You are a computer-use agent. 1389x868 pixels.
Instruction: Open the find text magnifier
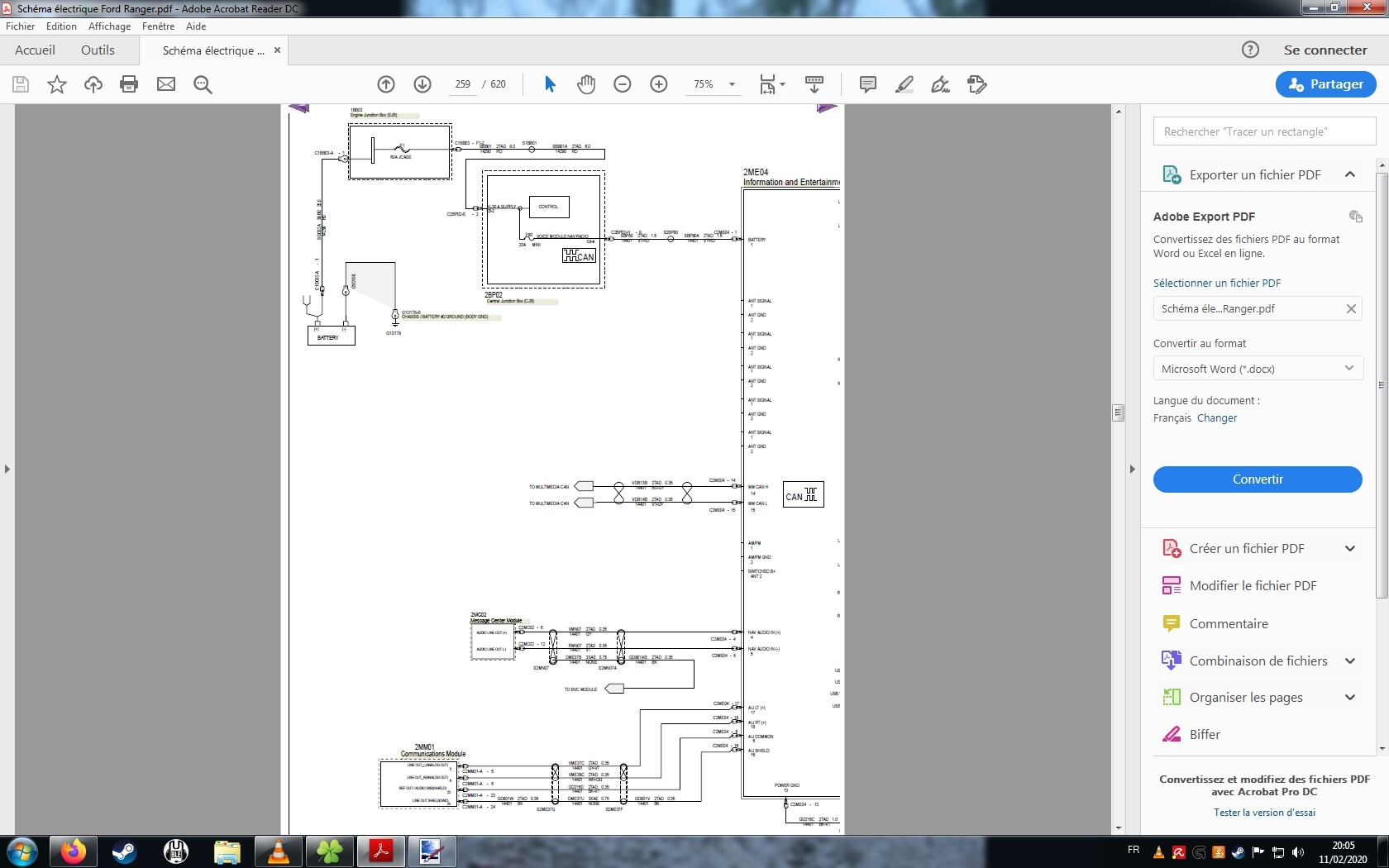click(x=203, y=84)
